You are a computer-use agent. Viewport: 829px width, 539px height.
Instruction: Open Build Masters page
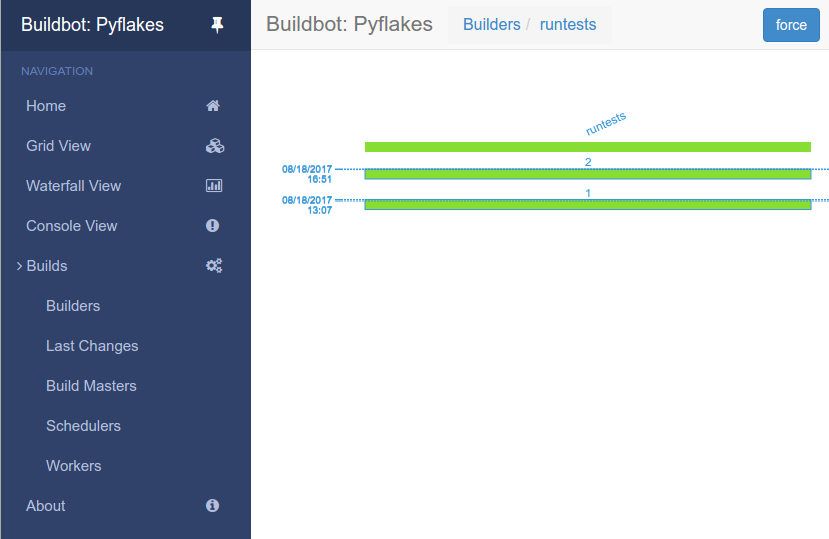click(91, 386)
